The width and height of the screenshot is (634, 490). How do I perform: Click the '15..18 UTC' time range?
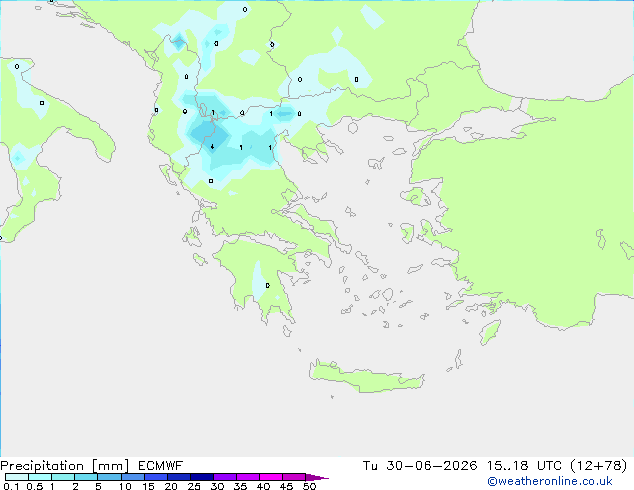point(524,466)
